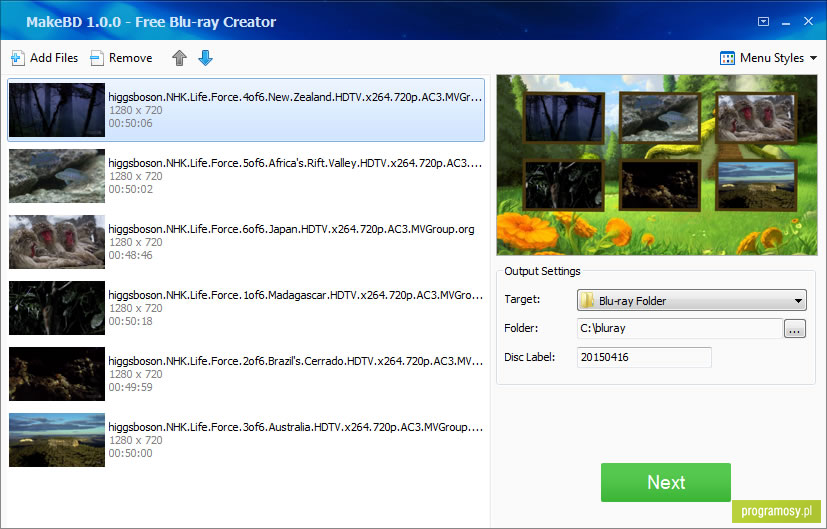The width and height of the screenshot is (827, 529).
Task: Move selected file down with blue arrow
Action: [205, 58]
